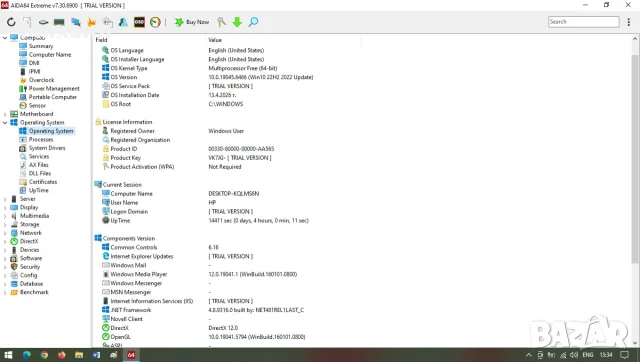640x362 pixels.
Task: Open Cache and Memory Benchmark icon
Action: (59, 22)
